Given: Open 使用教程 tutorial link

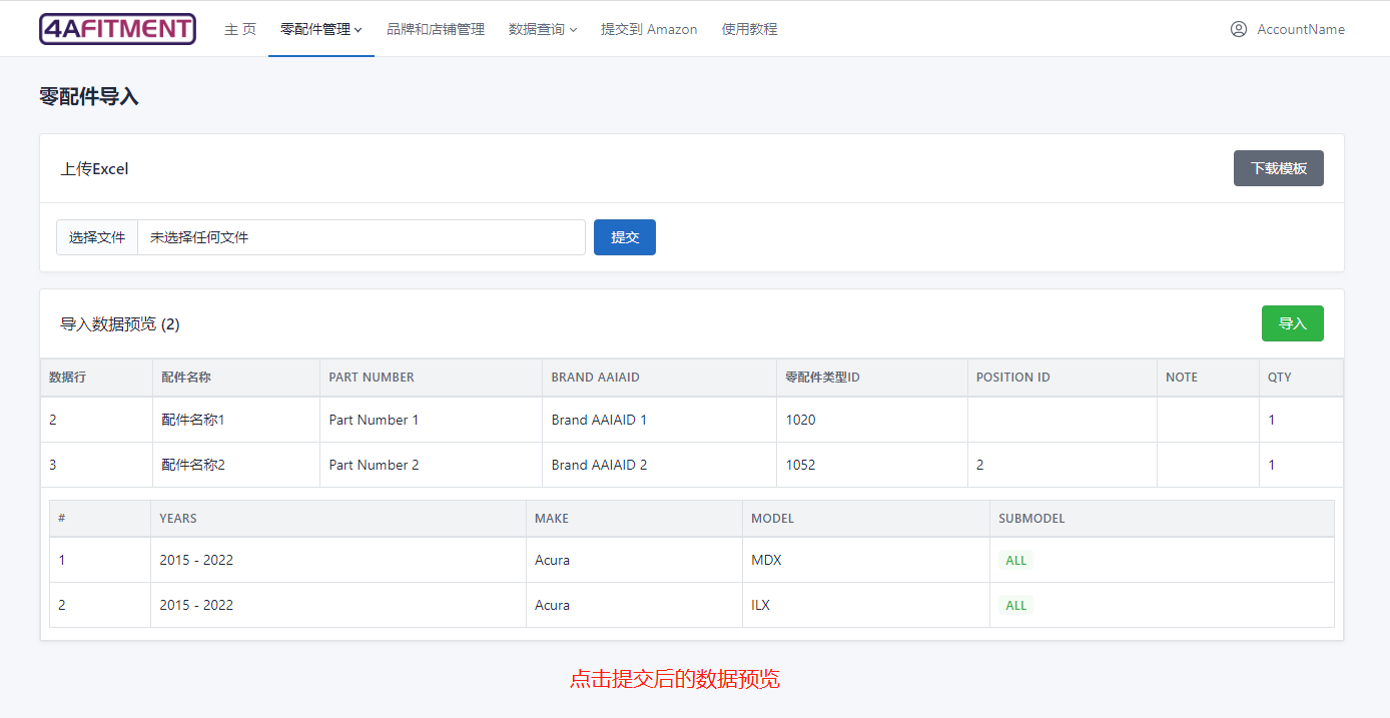Looking at the screenshot, I should pyautogui.click(x=749, y=29).
